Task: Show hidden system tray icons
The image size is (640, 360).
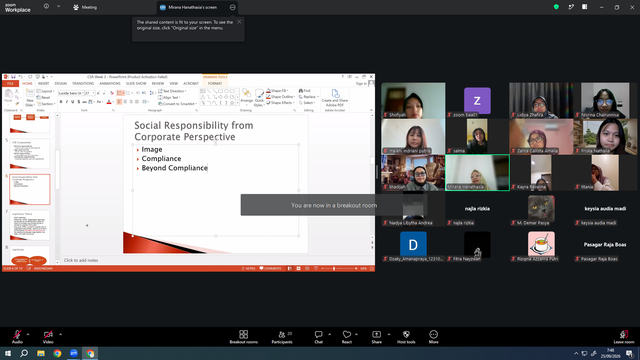Action: tap(576, 353)
